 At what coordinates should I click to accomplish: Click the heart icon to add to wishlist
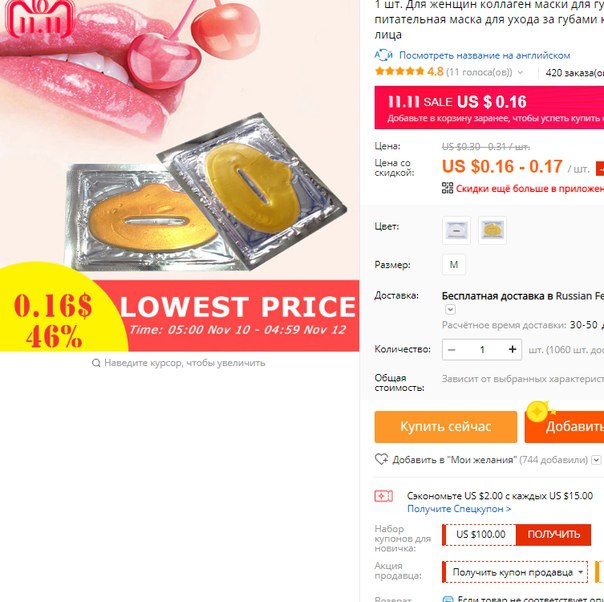click(x=381, y=459)
